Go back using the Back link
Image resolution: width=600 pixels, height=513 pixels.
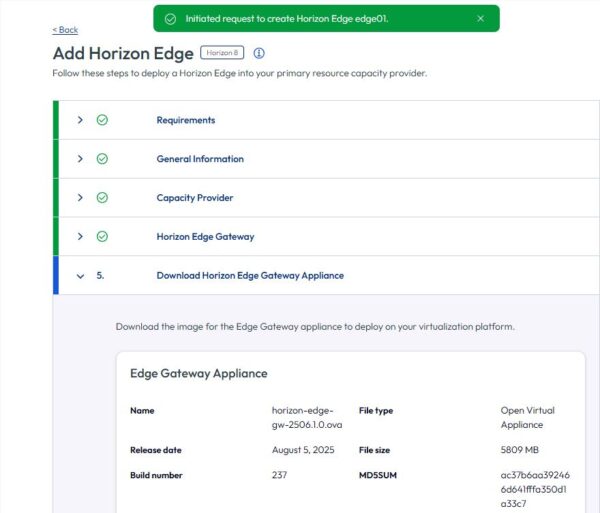[x=65, y=30]
